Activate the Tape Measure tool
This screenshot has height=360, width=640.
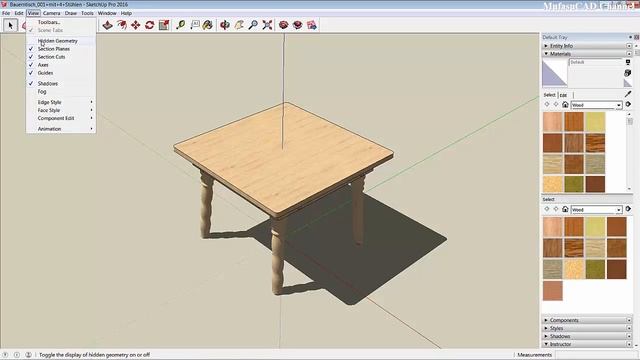(180, 25)
